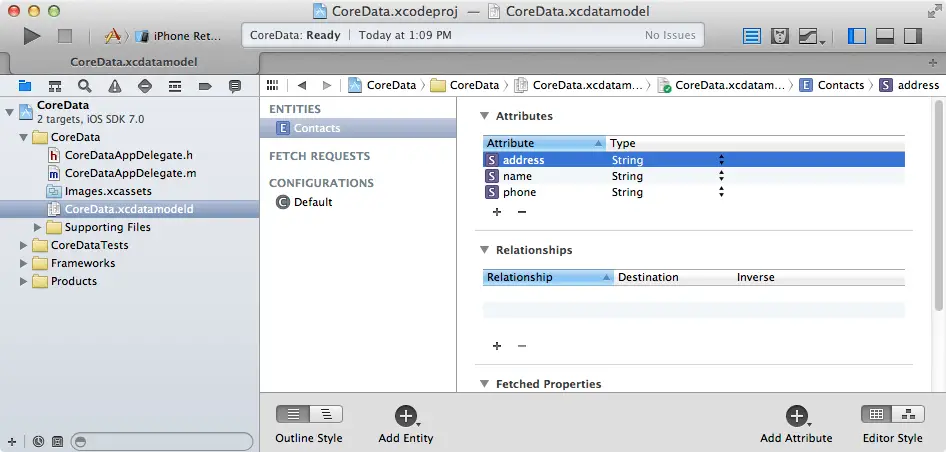Image resolution: width=946 pixels, height=452 pixels.
Task: Click Add Attribute plus button
Action: [796, 416]
